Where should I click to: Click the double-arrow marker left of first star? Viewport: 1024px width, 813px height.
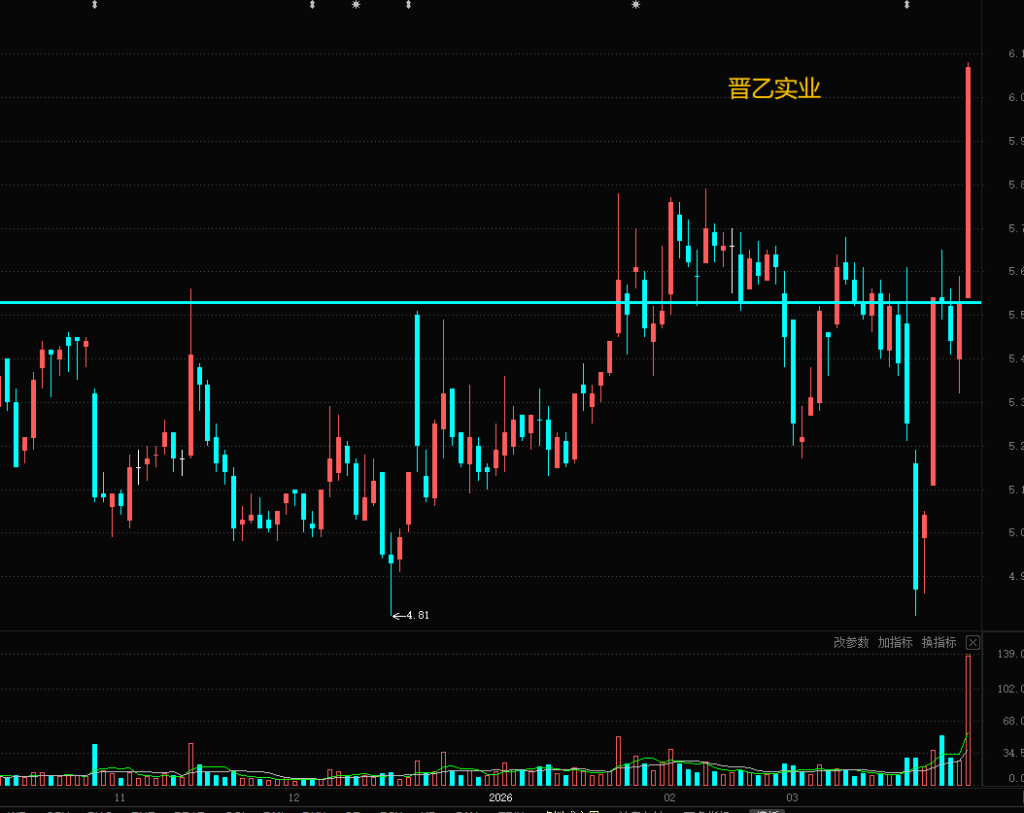coord(312,5)
